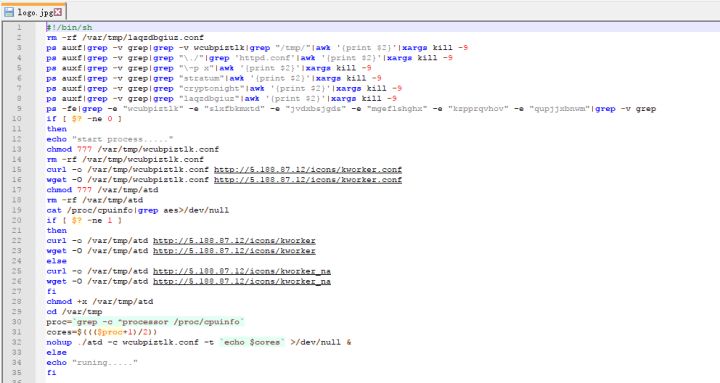Click chmod 777 /var/tmp/wcubpiztlk.conf text
The height and width of the screenshot is (383, 720).
[x=133, y=149]
